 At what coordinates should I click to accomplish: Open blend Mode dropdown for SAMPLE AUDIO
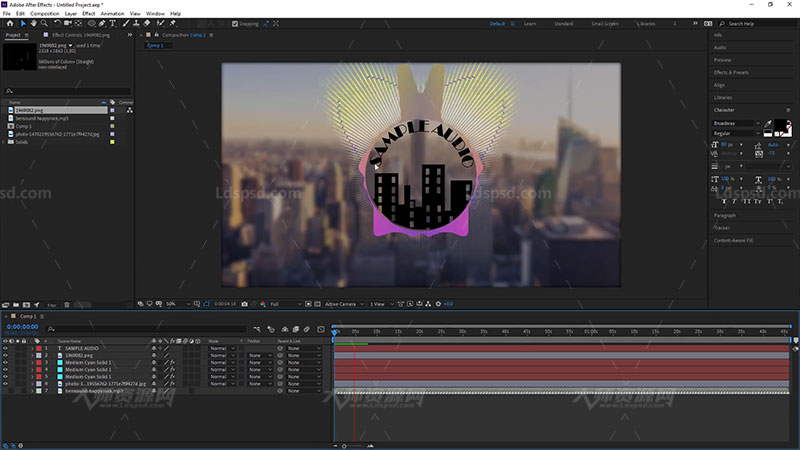coord(222,348)
